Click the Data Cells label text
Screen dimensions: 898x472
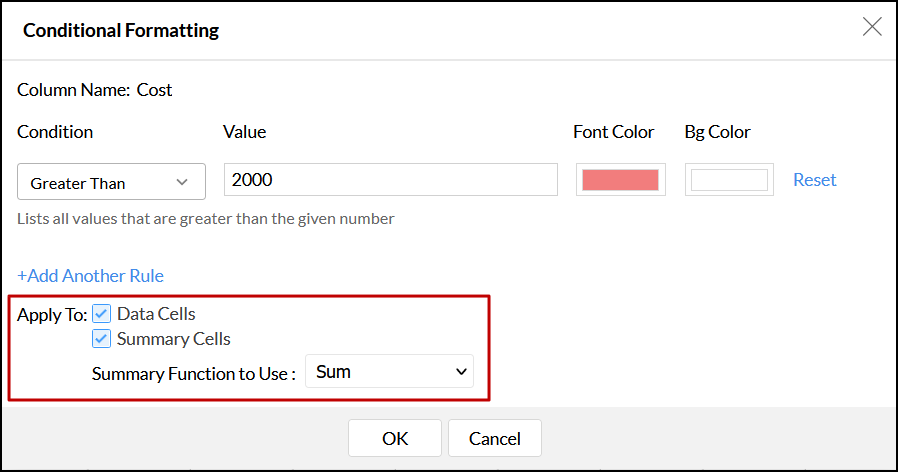pyautogui.click(x=156, y=314)
